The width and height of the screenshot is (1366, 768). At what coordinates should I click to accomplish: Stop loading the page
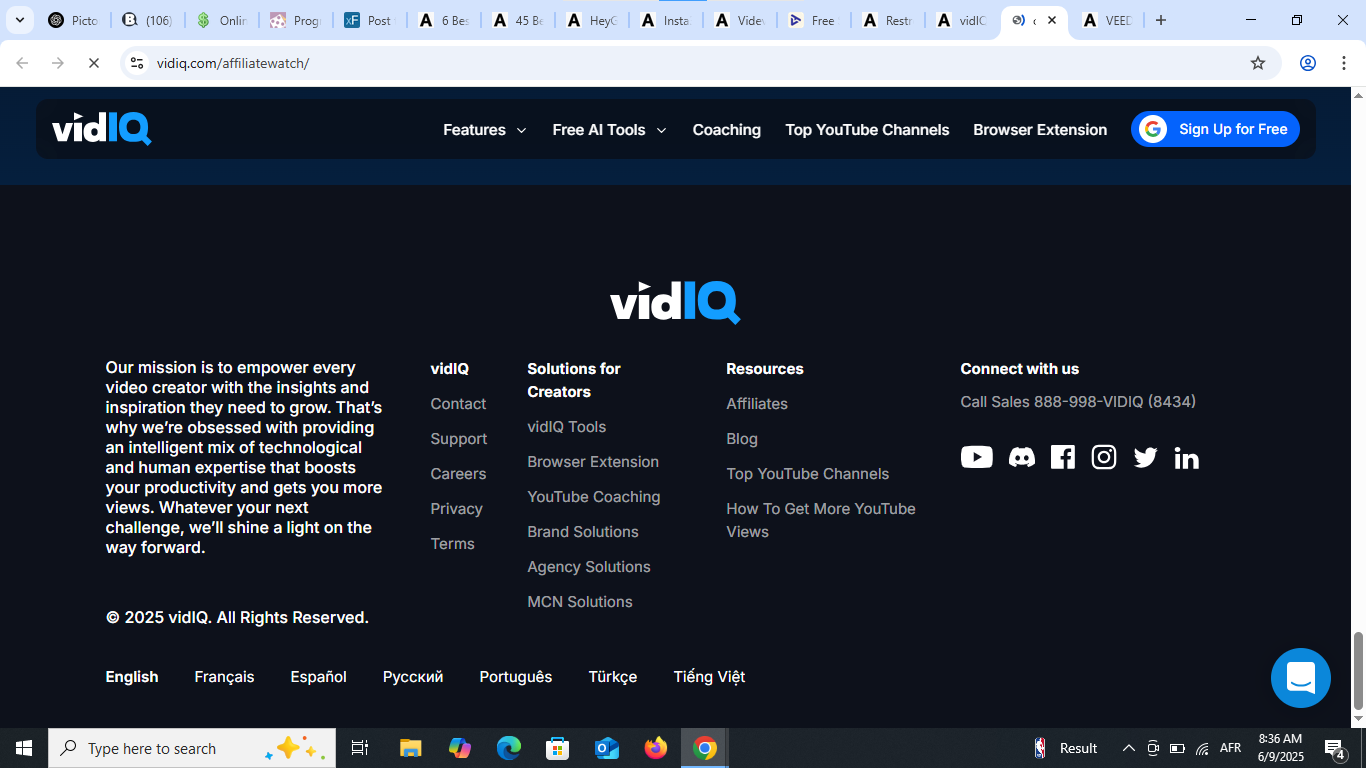click(x=93, y=63)
